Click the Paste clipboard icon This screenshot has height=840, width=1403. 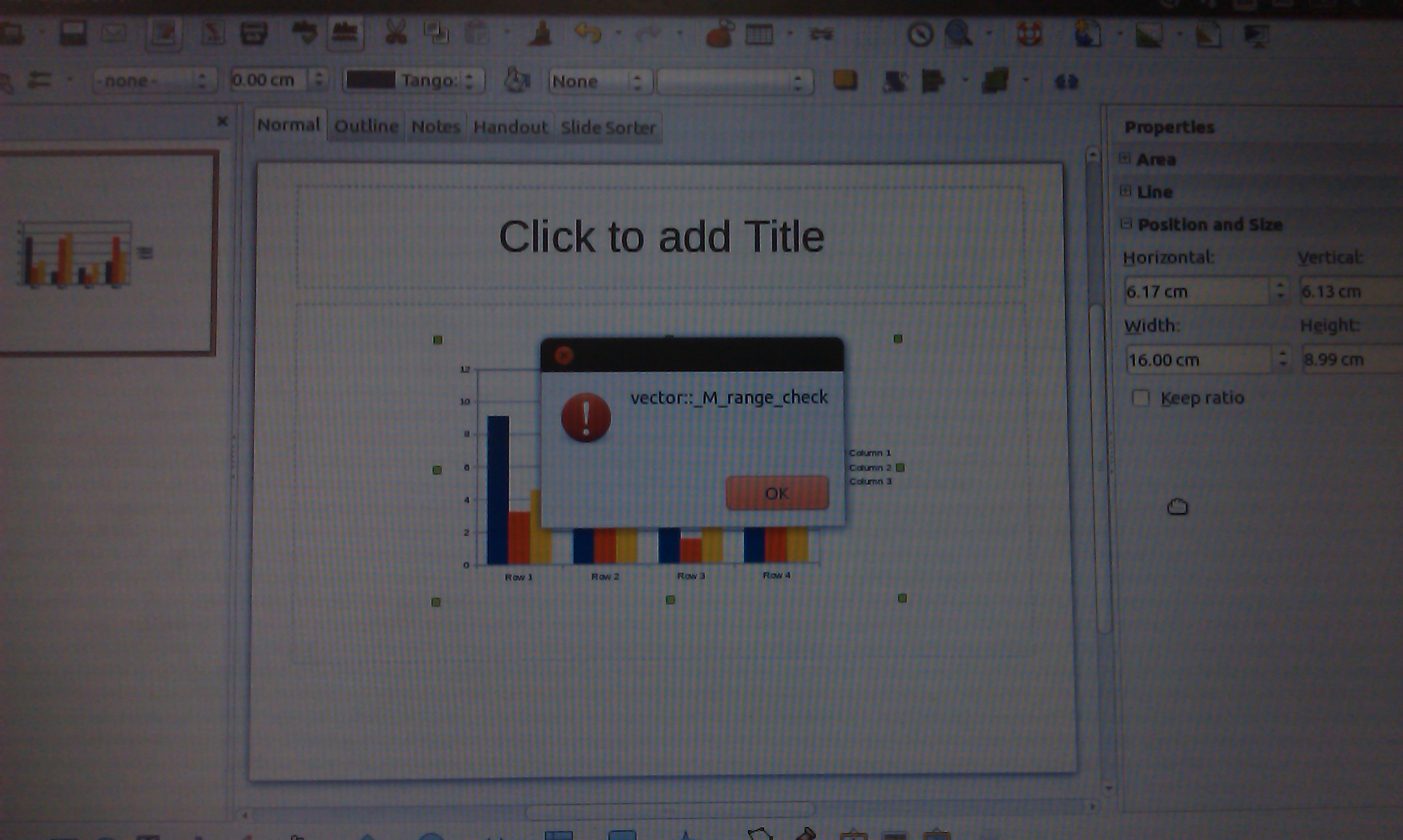(476, 33)
